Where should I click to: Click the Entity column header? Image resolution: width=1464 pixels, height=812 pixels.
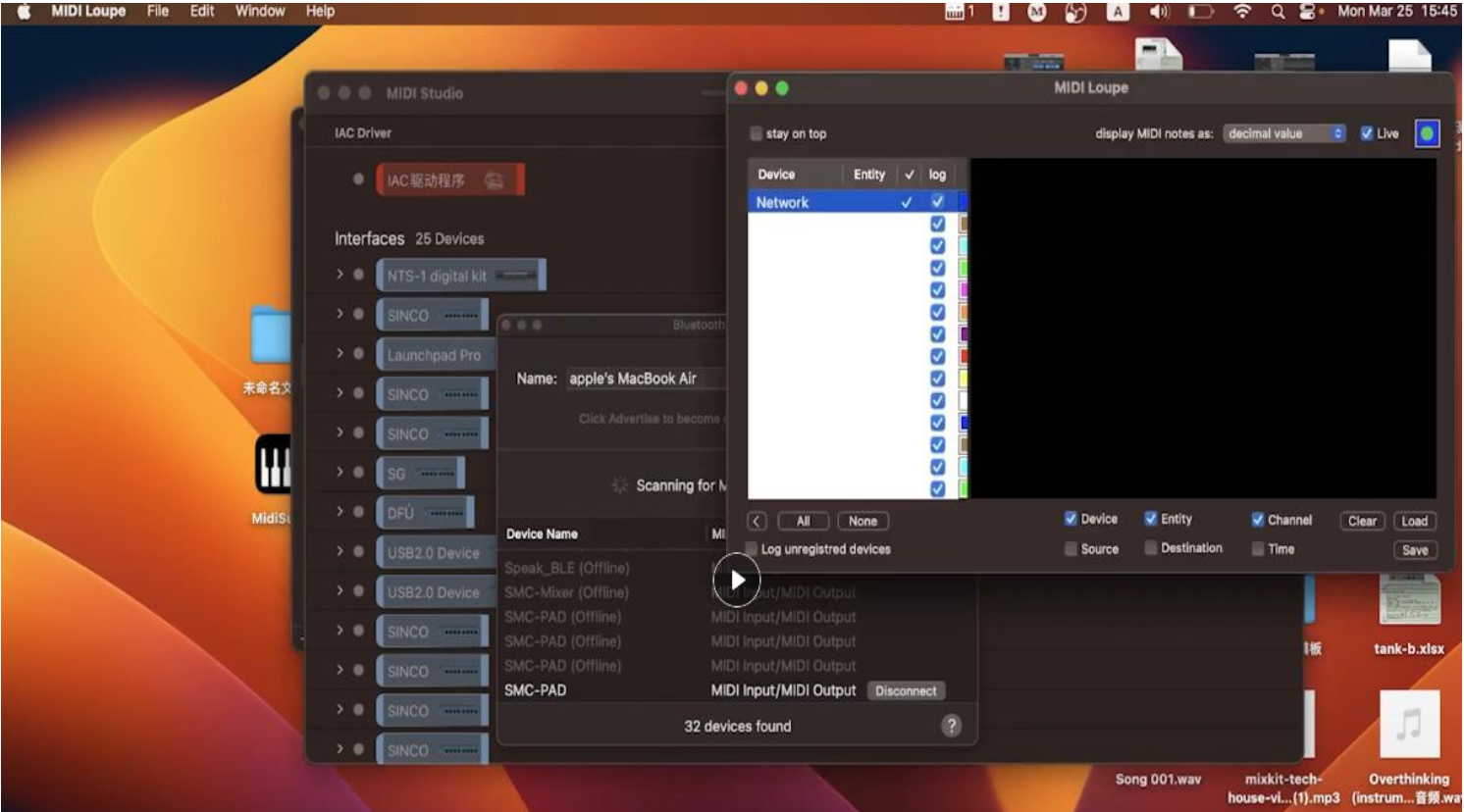(x=869, y=175)
